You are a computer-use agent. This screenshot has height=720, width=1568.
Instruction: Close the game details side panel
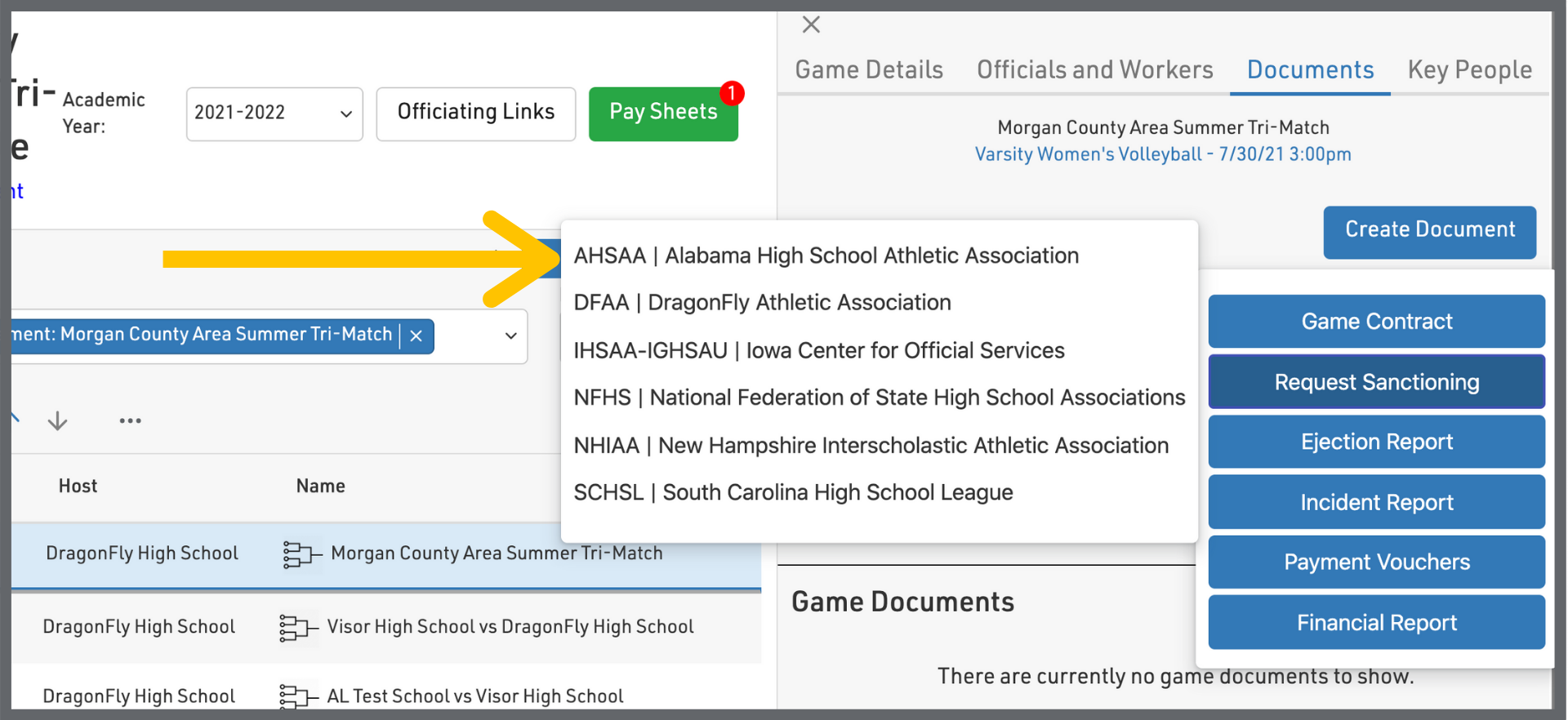[810, 24]
